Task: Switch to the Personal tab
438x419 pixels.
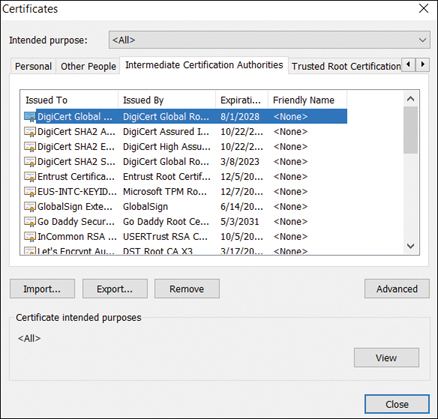Action: 33,66
